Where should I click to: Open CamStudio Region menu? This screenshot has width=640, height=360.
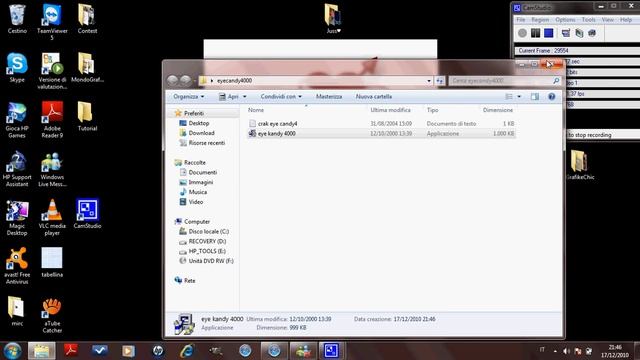[x=540, y=20]
